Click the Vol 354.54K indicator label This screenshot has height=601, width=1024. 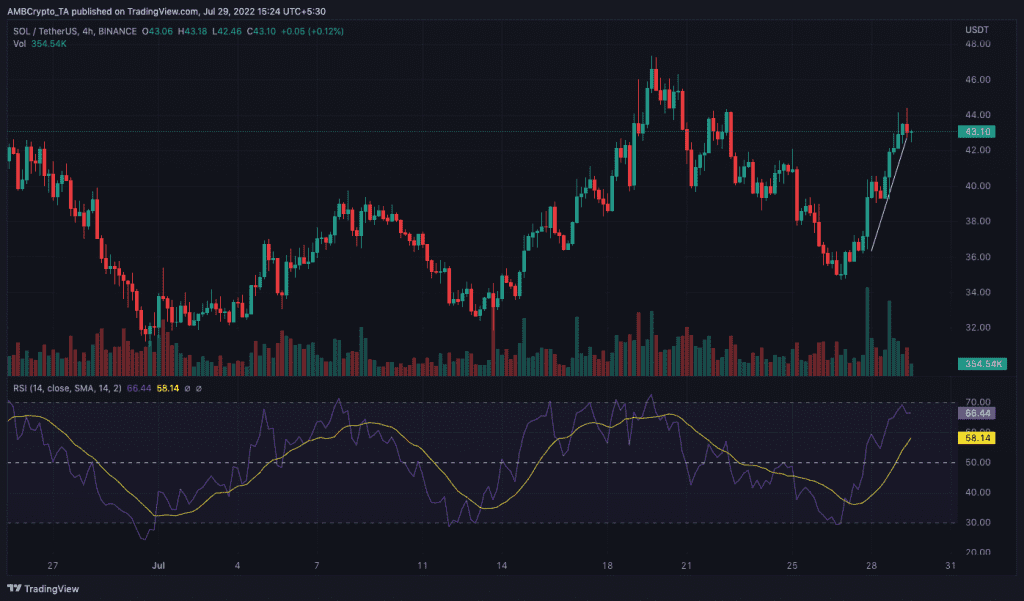pyautogui.click(x=39, y=44)
